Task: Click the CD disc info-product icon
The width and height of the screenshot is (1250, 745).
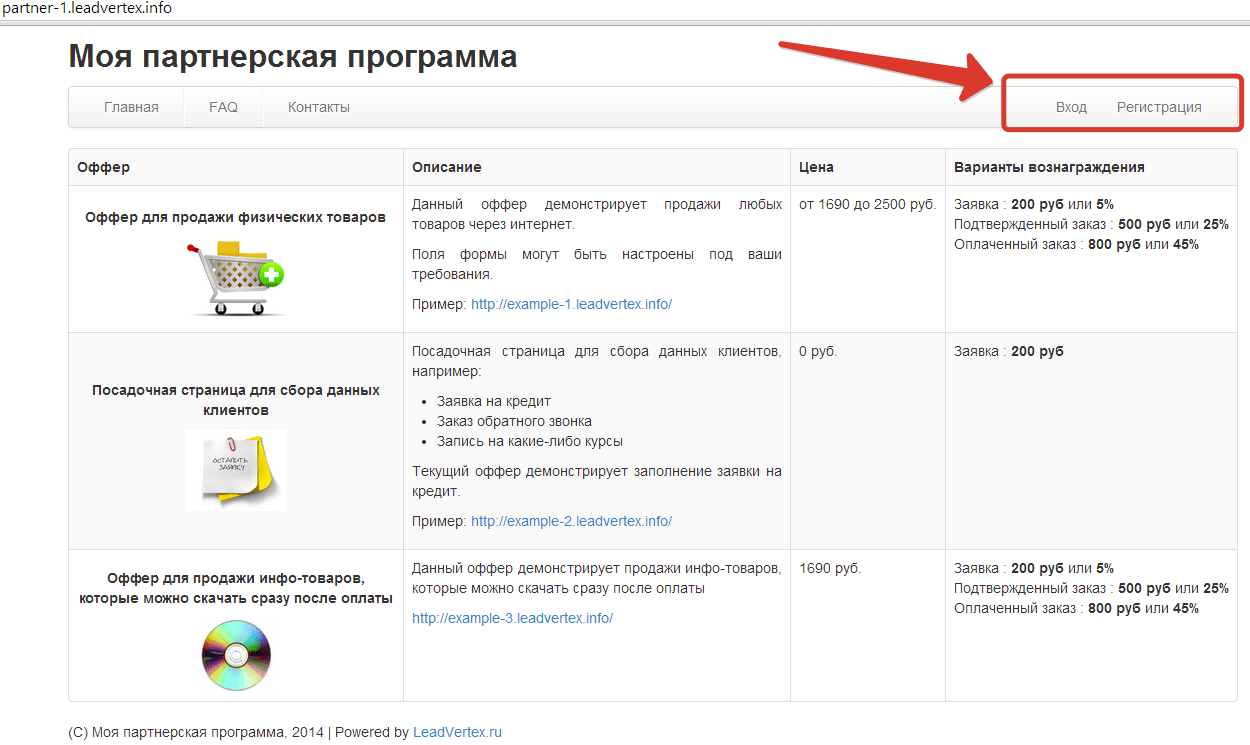Action: (236, 655)
